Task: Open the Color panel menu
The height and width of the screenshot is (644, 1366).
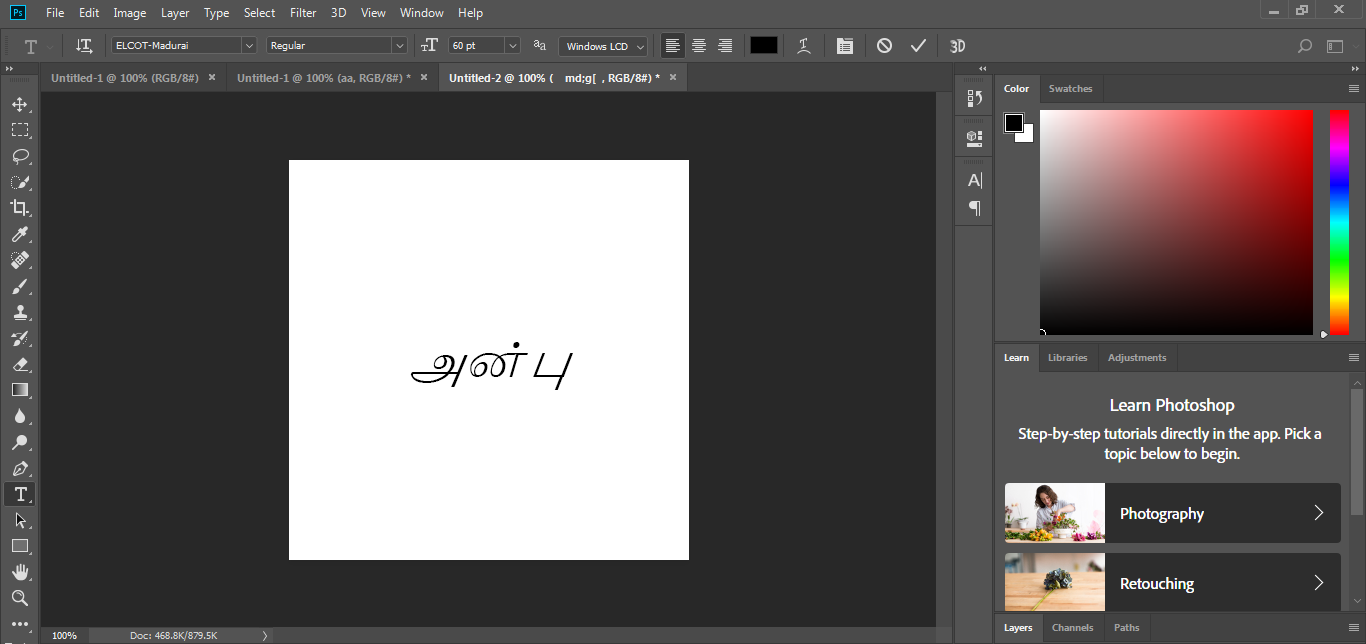Action: point(1354,89)
